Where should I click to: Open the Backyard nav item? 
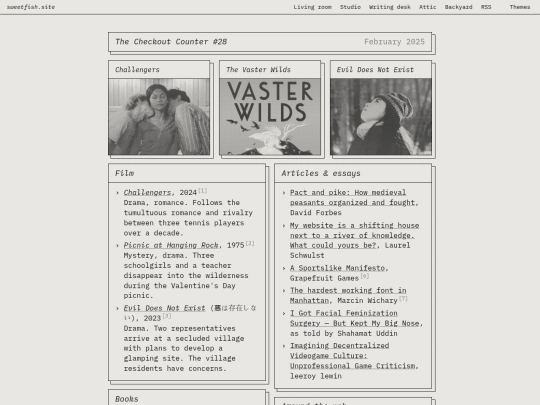pos(458,7)
